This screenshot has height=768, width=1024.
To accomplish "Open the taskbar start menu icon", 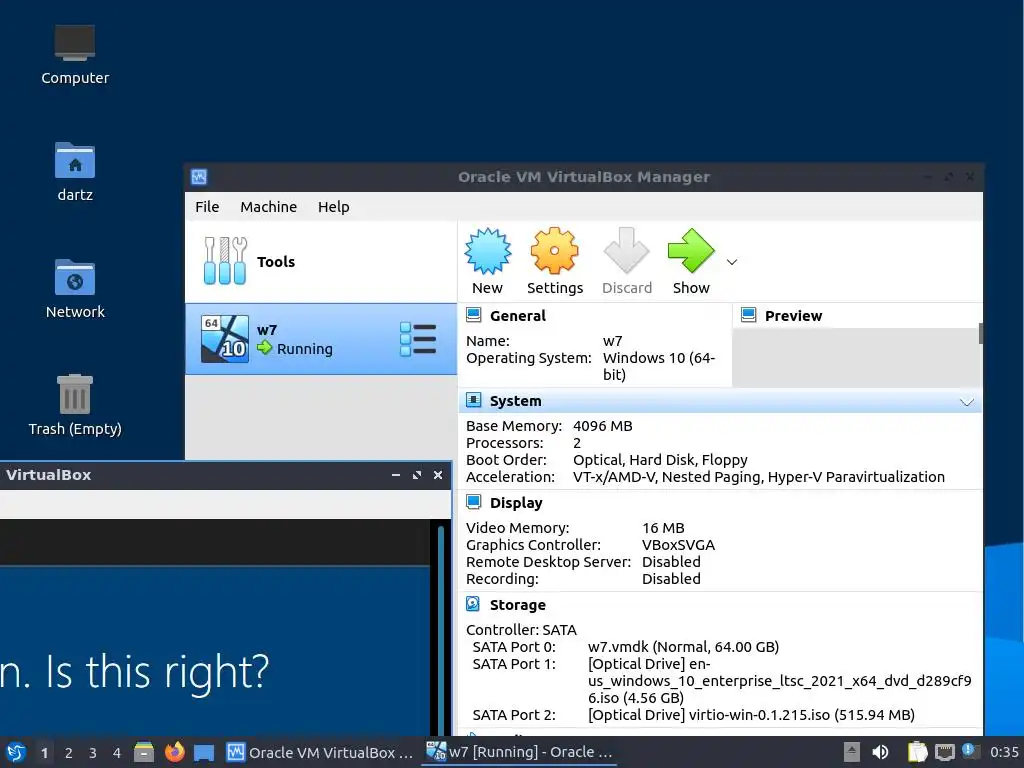I will (16, 752).
